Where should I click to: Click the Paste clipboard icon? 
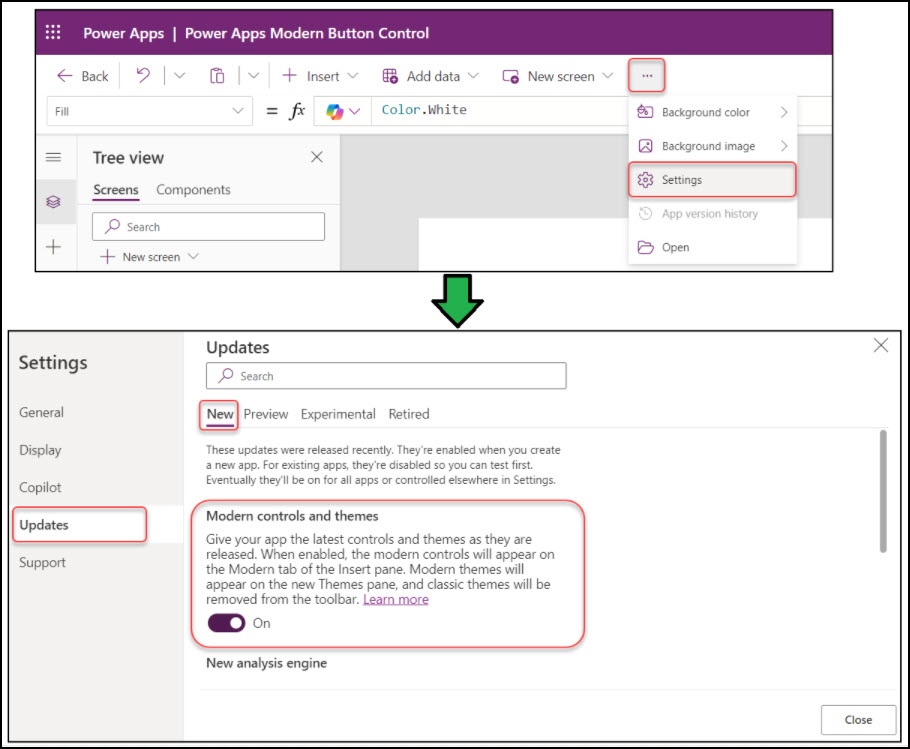tap(217, 76)
